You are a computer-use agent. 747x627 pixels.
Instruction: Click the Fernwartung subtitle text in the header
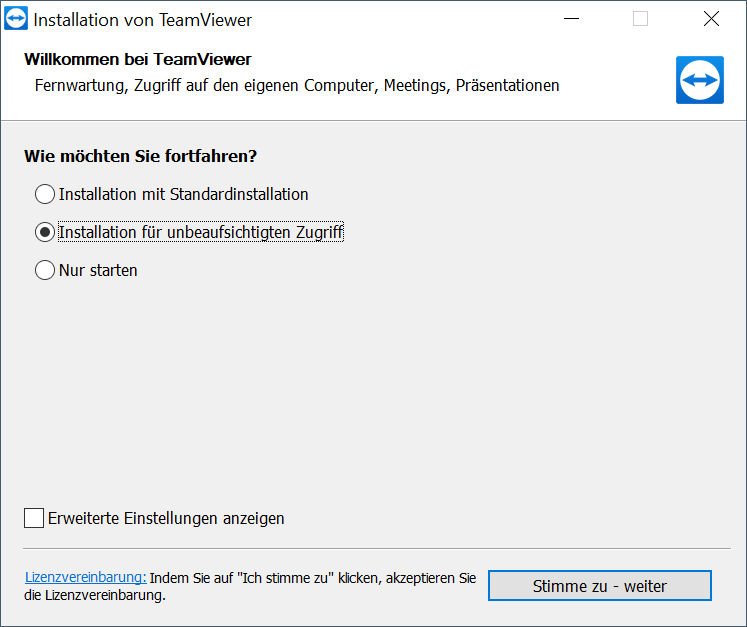297,86
